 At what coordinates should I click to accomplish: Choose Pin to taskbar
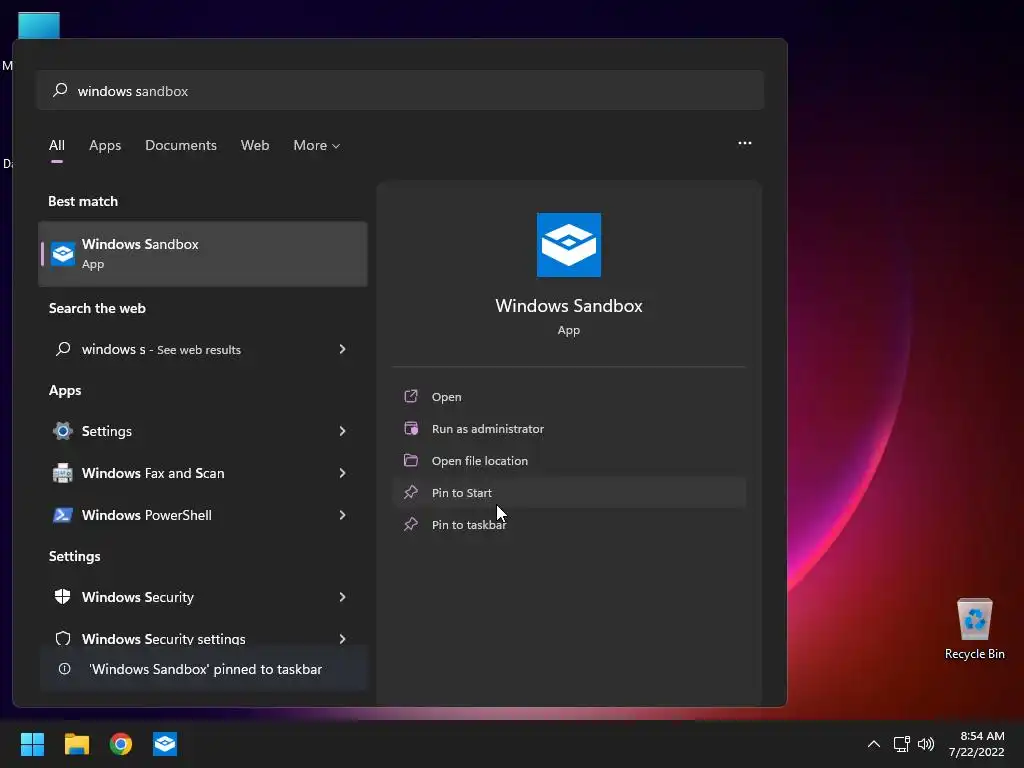coord(569,524)
